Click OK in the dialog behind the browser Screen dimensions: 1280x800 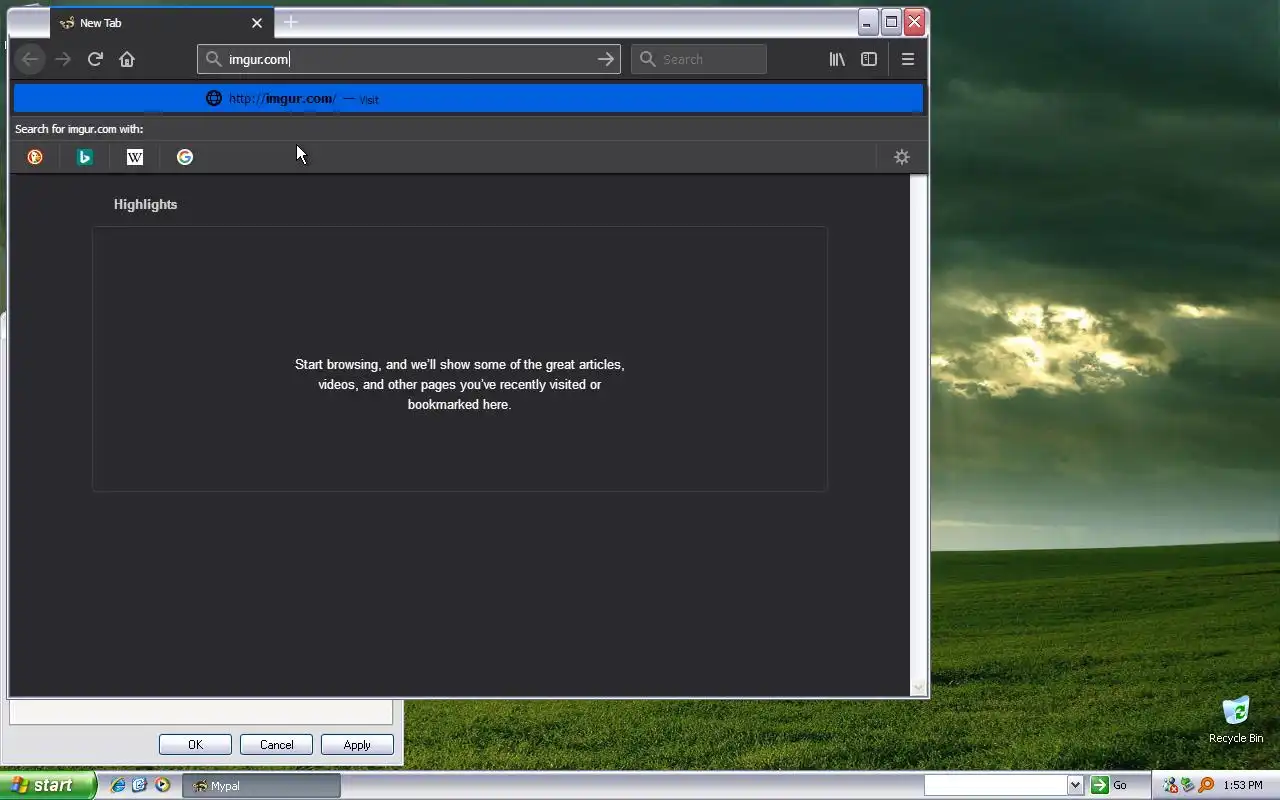tap(195, 745)
